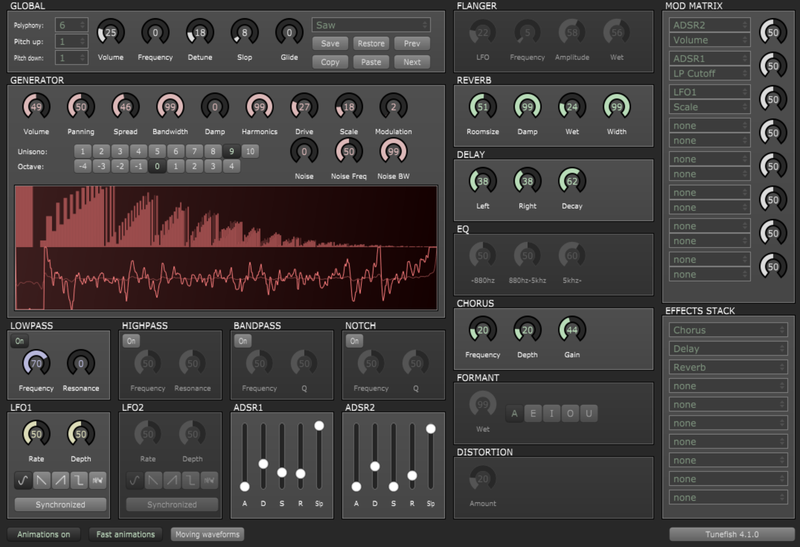Screen dimensions: 800x547
Task: Open the Saw preset dropdown
Action: [370, 24]
